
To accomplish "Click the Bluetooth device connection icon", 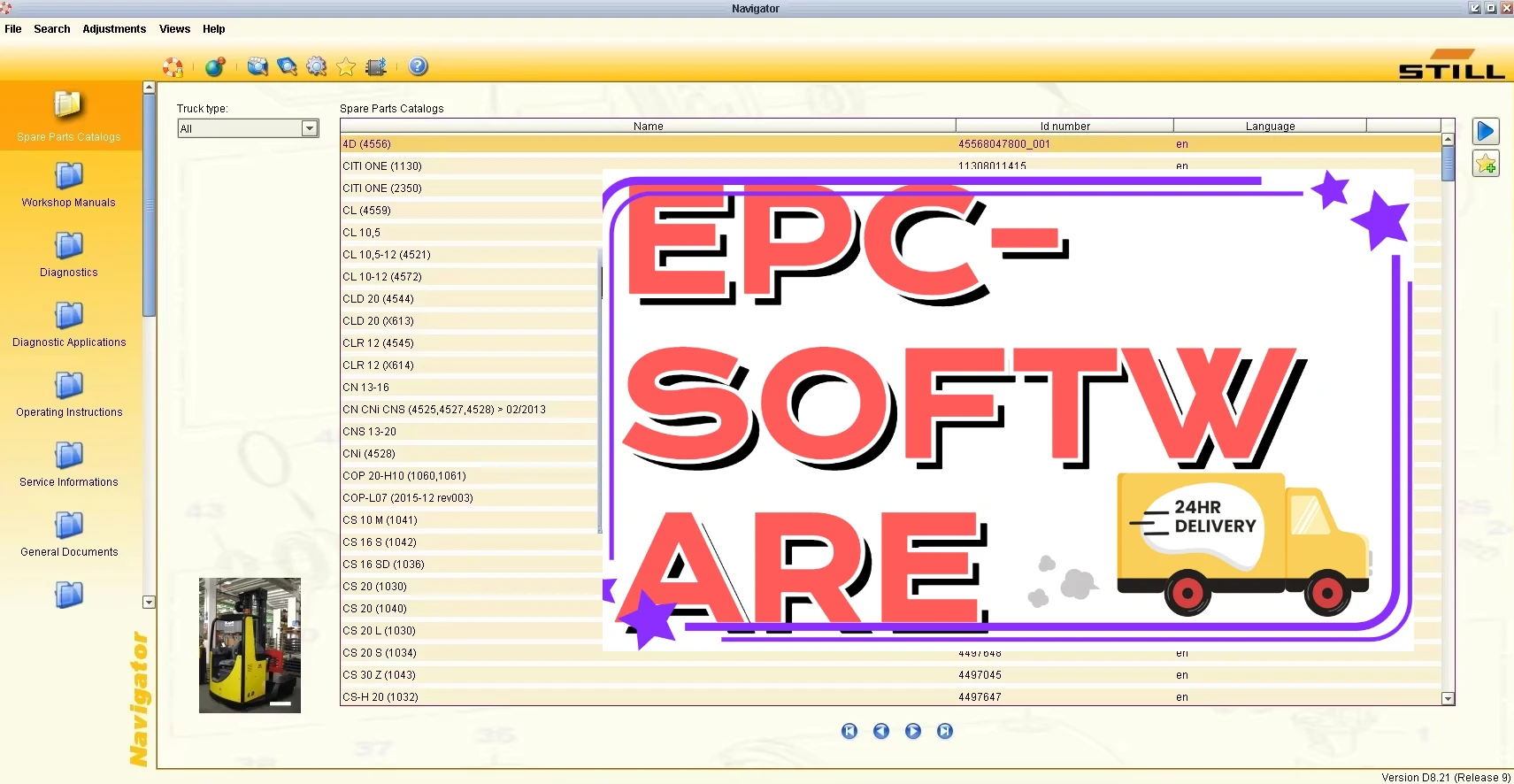I will (376, 67).
